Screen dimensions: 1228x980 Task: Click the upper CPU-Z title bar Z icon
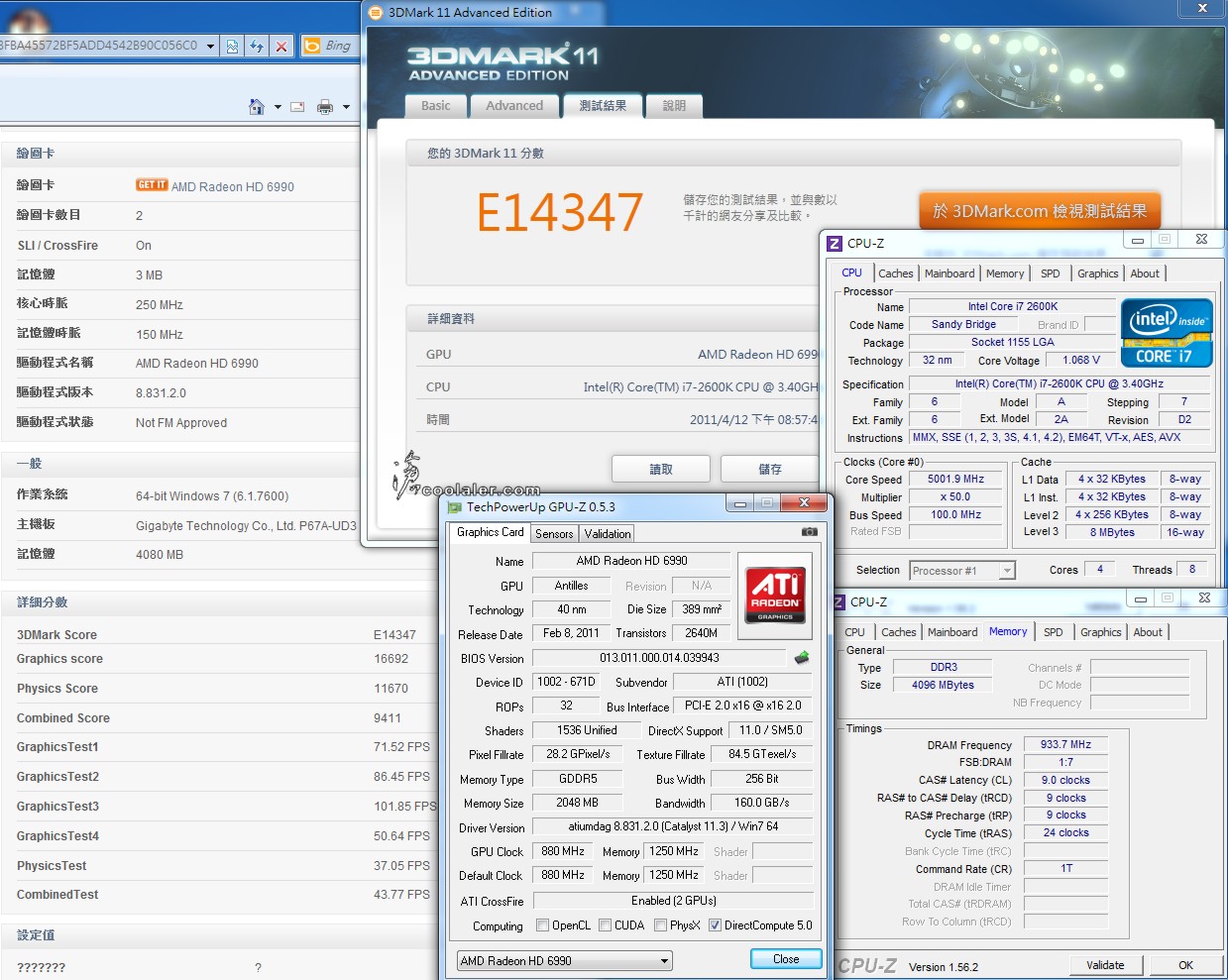pos(835,243)
